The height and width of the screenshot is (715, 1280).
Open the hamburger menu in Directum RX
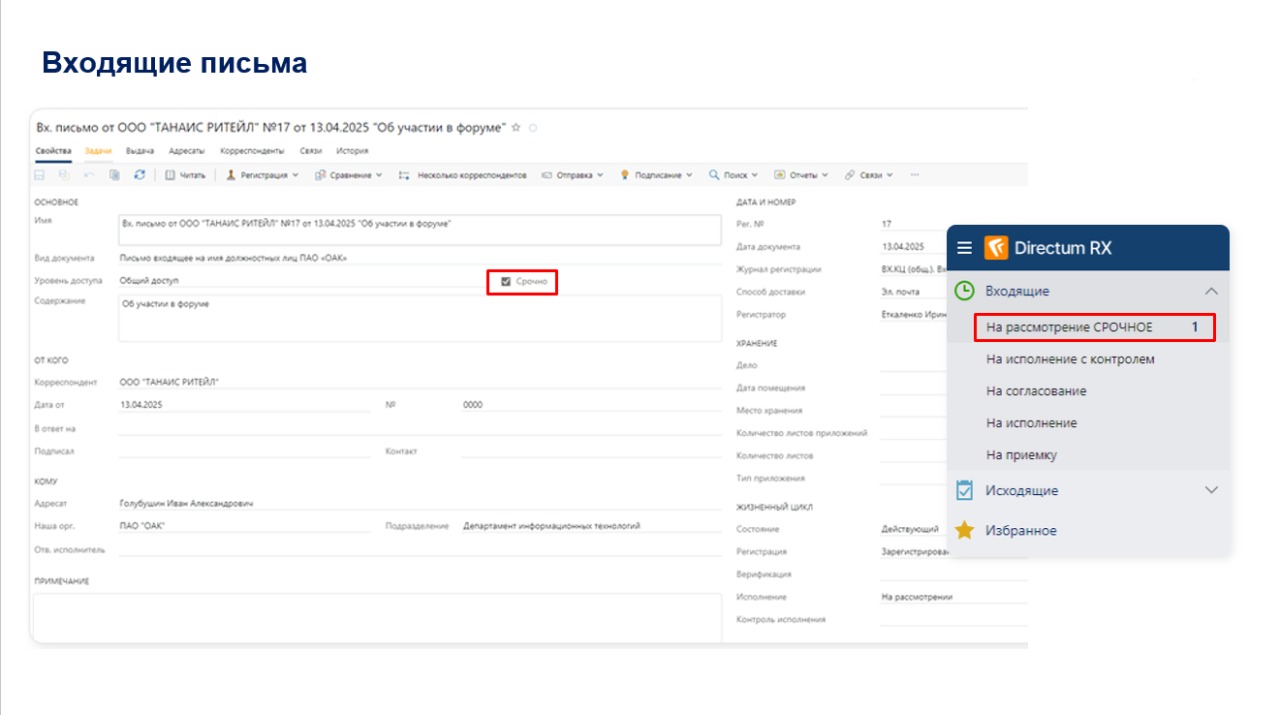964,248
